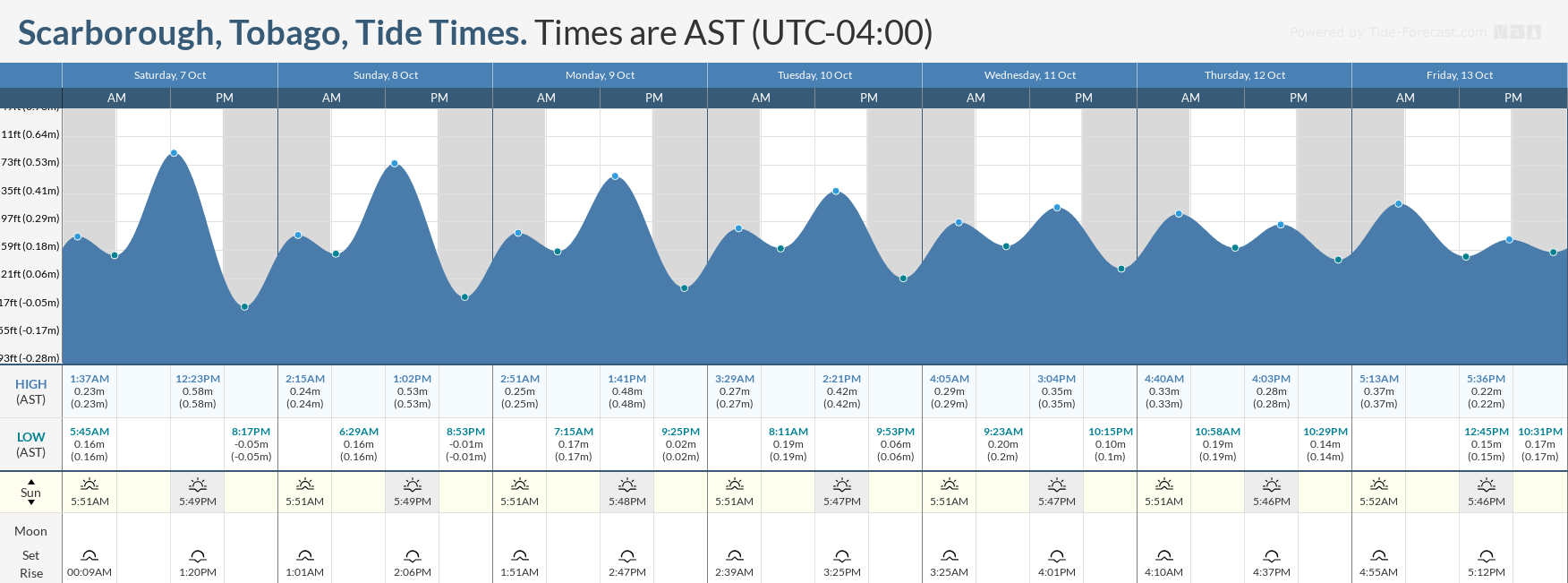Click the Saturday 0.58m high tide peak marker
Screen dimensions: 1568x583
(174, 153)
